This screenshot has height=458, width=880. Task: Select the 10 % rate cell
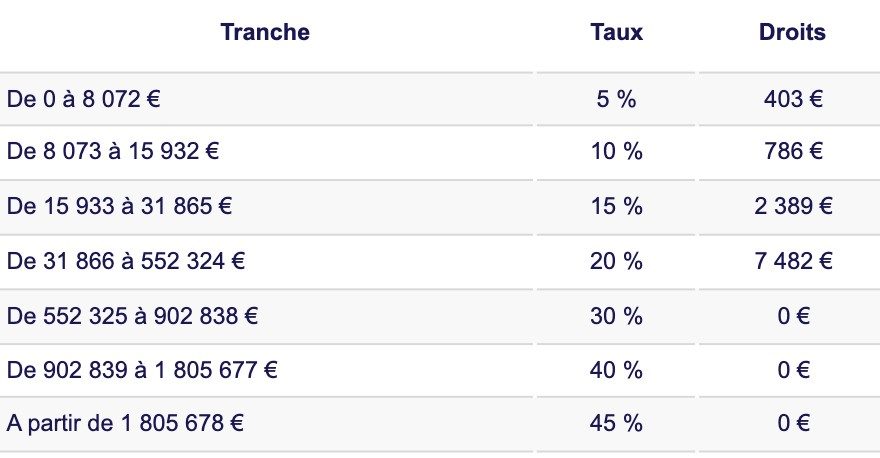coord(616,152)
